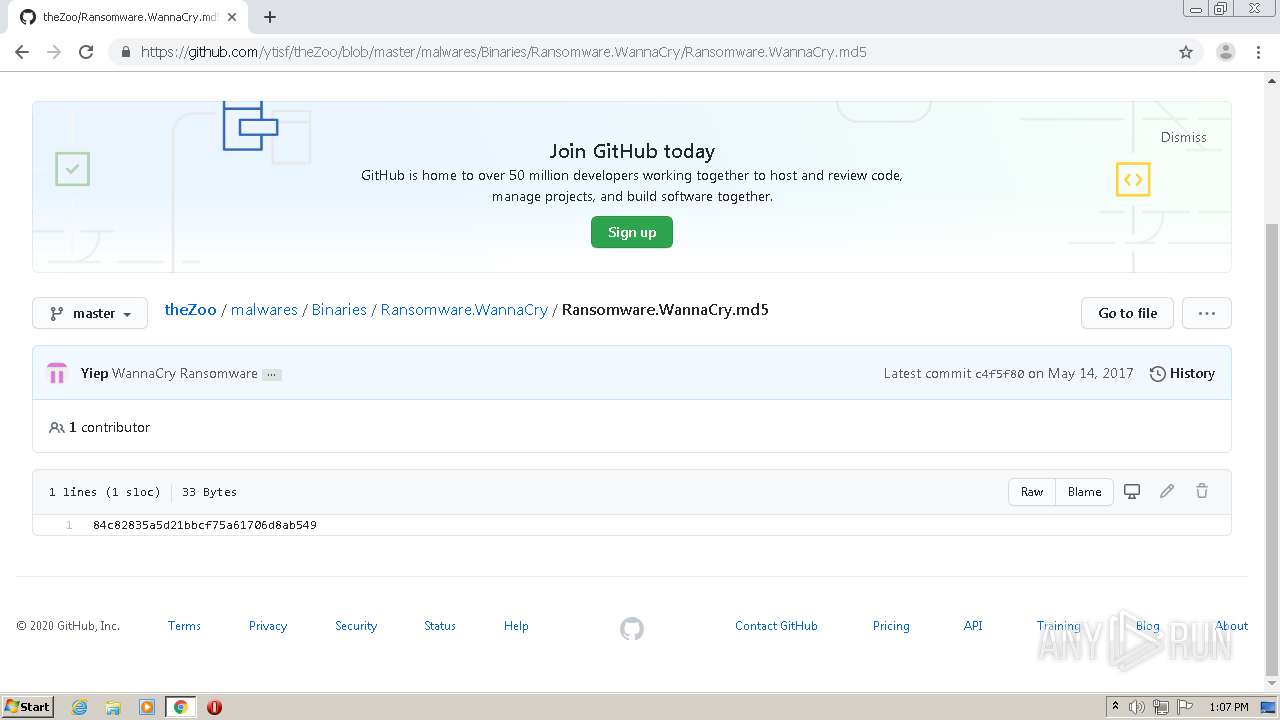Screen dimensions: 1280x720
Task: Open commit c4f5f80 link
Action: tap(1000, 374)
